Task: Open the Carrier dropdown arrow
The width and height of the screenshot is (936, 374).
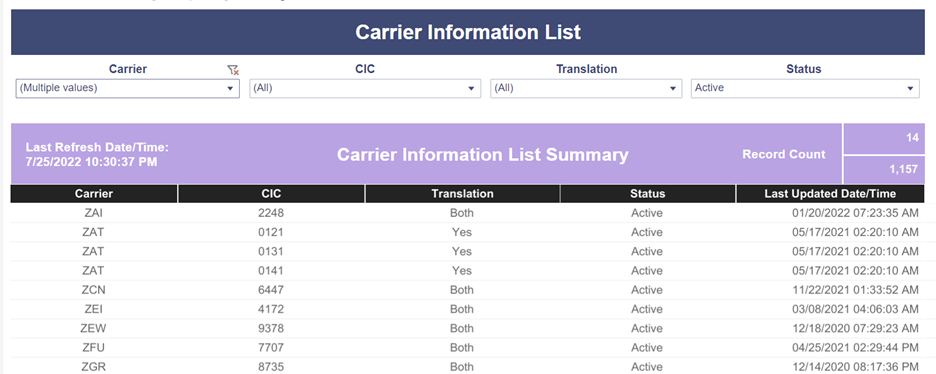Action: click(x=230, y=88)
